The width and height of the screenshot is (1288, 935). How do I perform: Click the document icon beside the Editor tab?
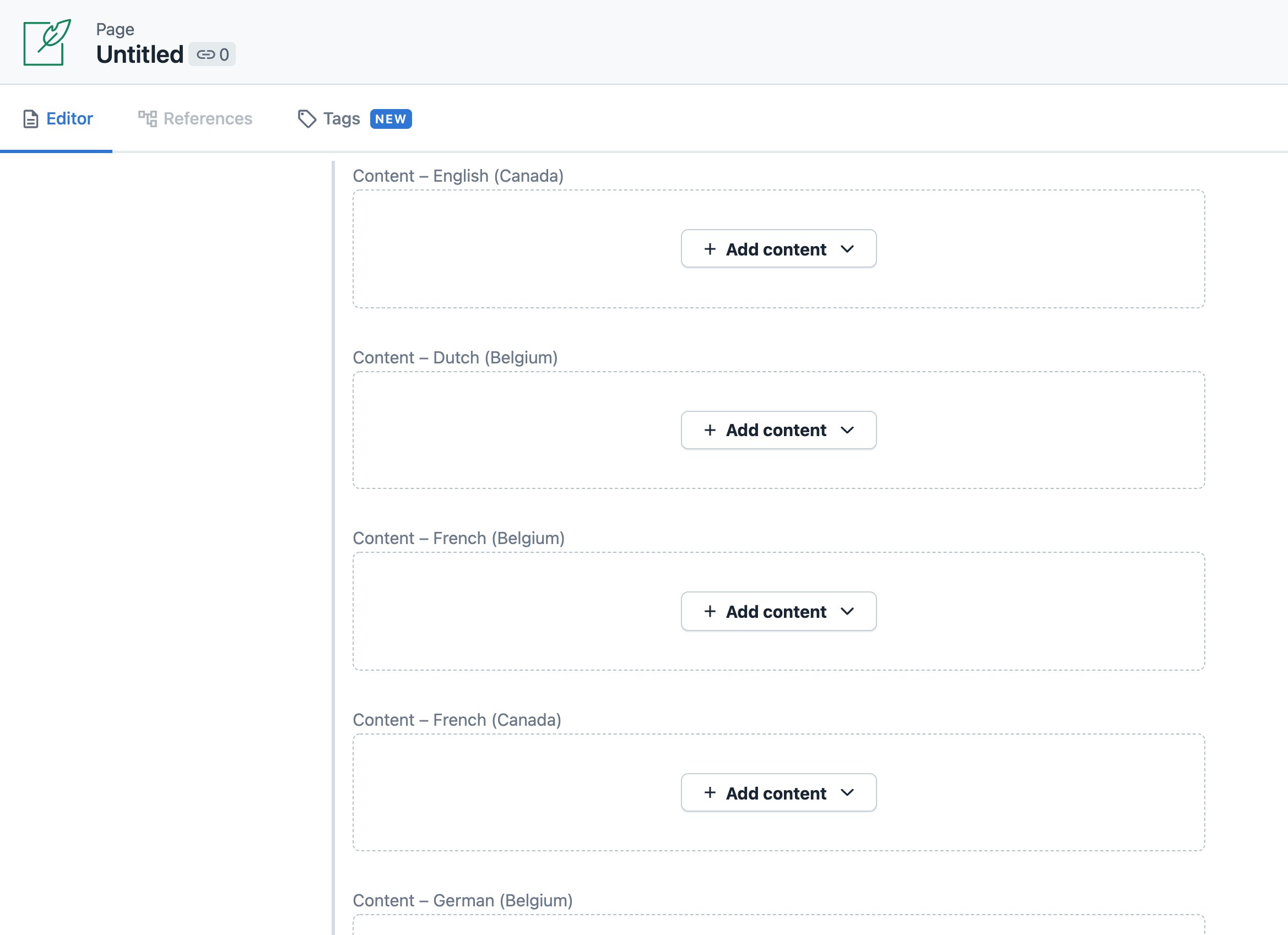coord(30,118)
